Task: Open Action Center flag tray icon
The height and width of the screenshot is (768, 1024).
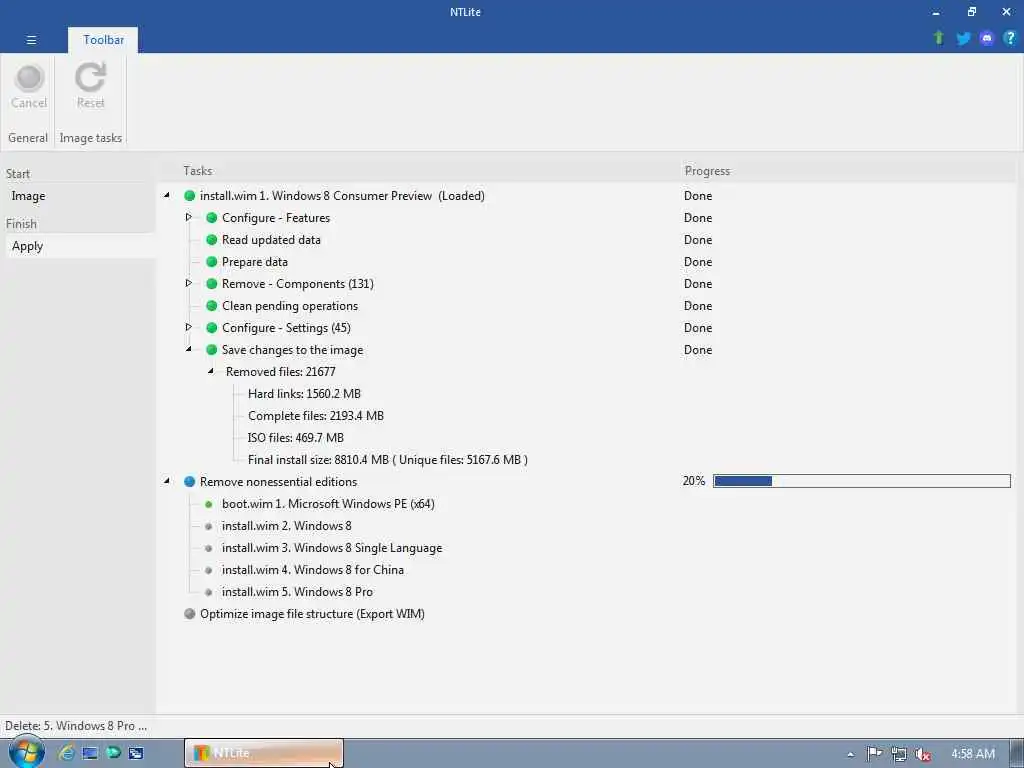Action: 874,754
